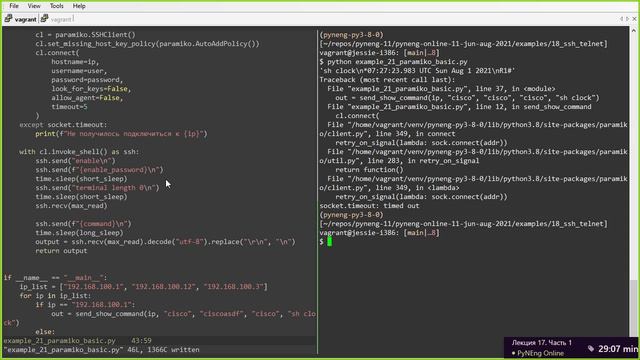This screenshot has width=640, height=360.
Task: Click the terminal scrollbar up arrow
Action: click(x=633, y=31)
